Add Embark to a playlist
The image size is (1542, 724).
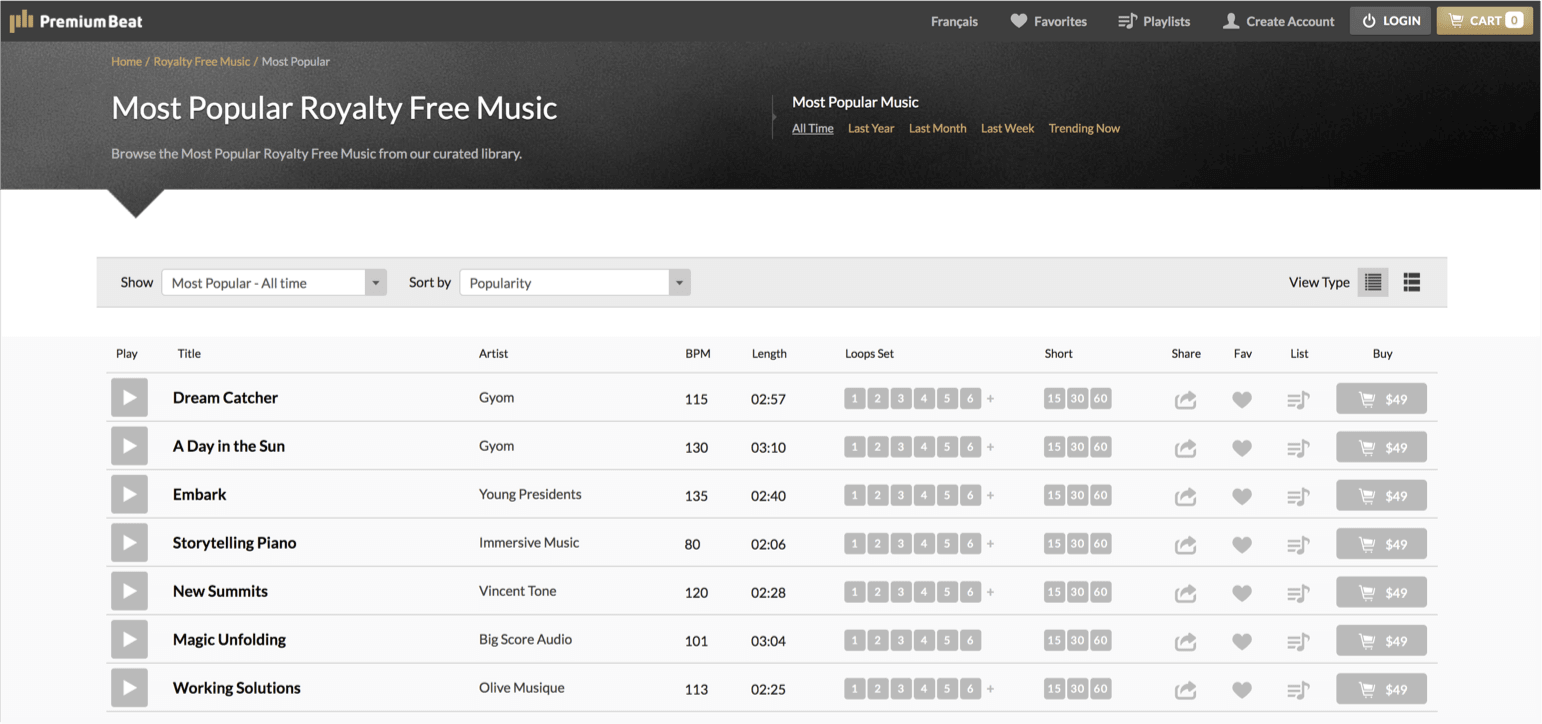[1298, 495]
